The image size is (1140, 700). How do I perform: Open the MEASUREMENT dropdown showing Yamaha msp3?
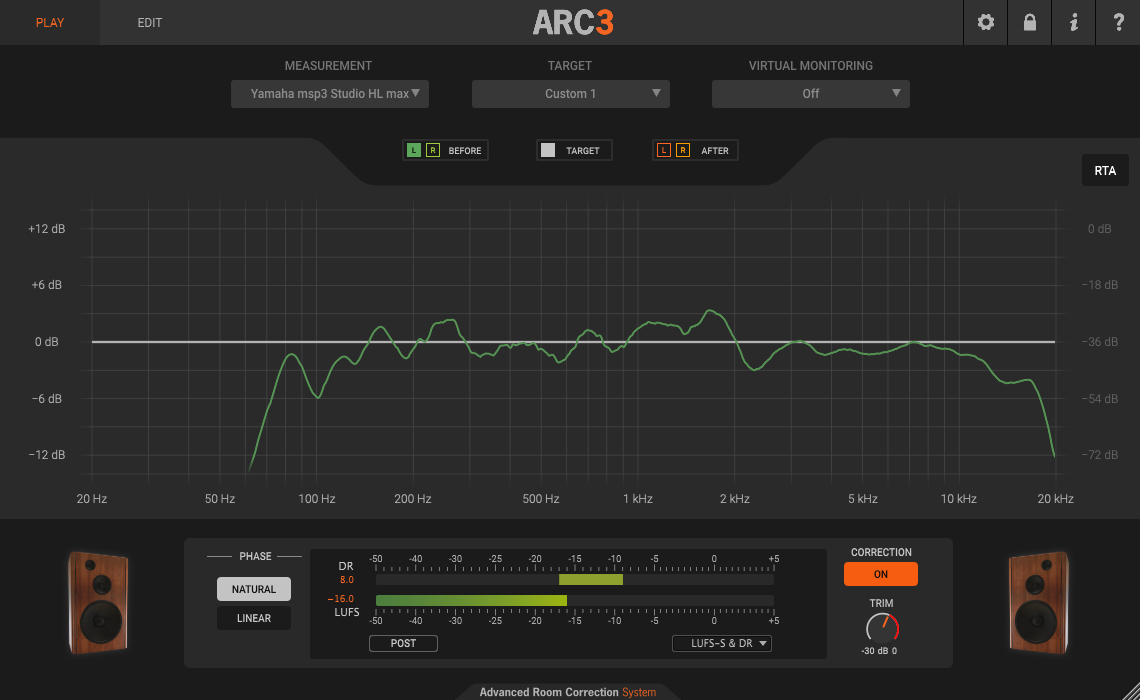click(329, 94)
